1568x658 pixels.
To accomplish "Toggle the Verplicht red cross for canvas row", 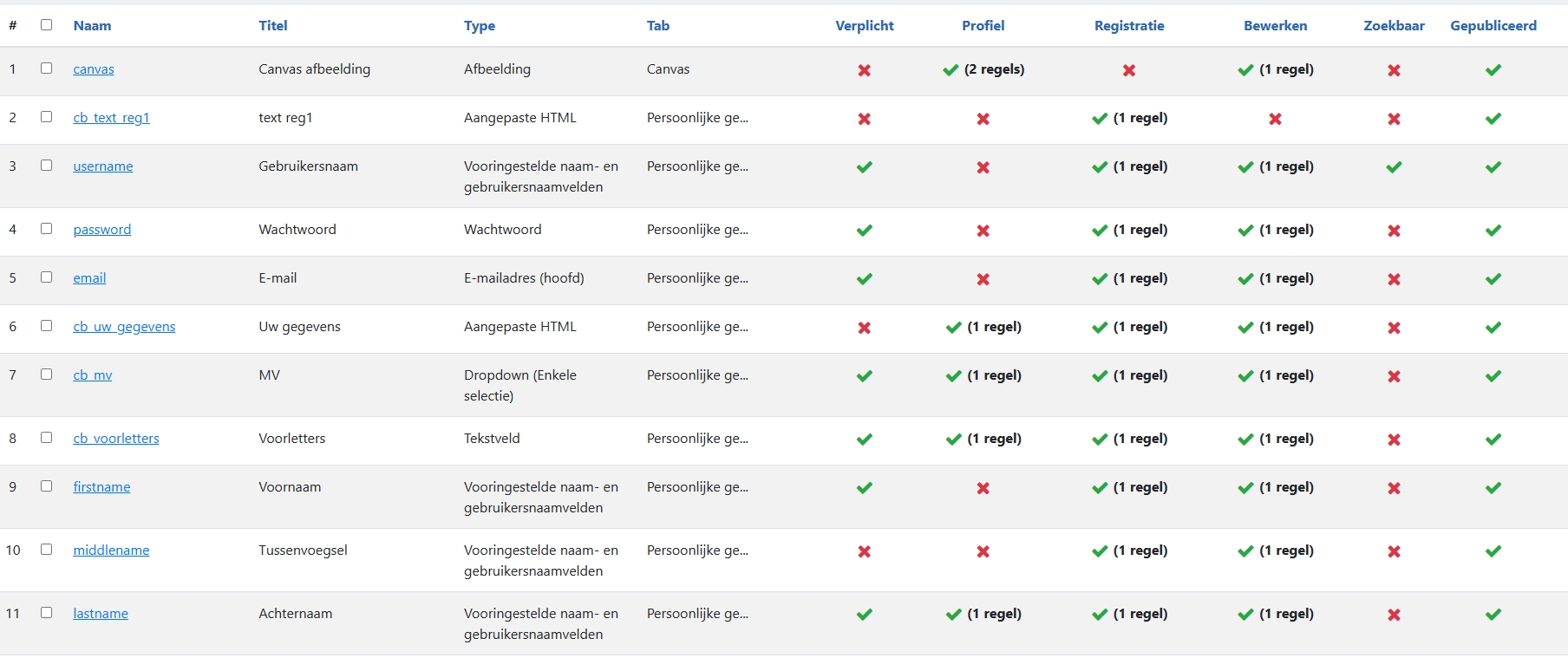I will click(x=864, y=70).
